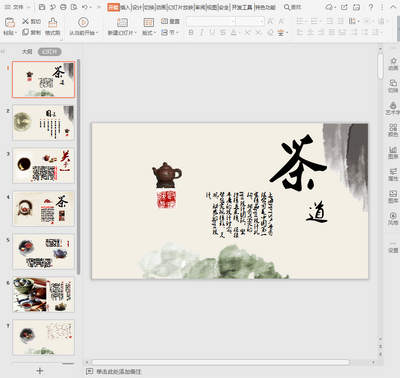The height and width of the screenshot is (378, 400).
Task: Click the Save icon in quick access bar
Action: [x=42, y=7]
